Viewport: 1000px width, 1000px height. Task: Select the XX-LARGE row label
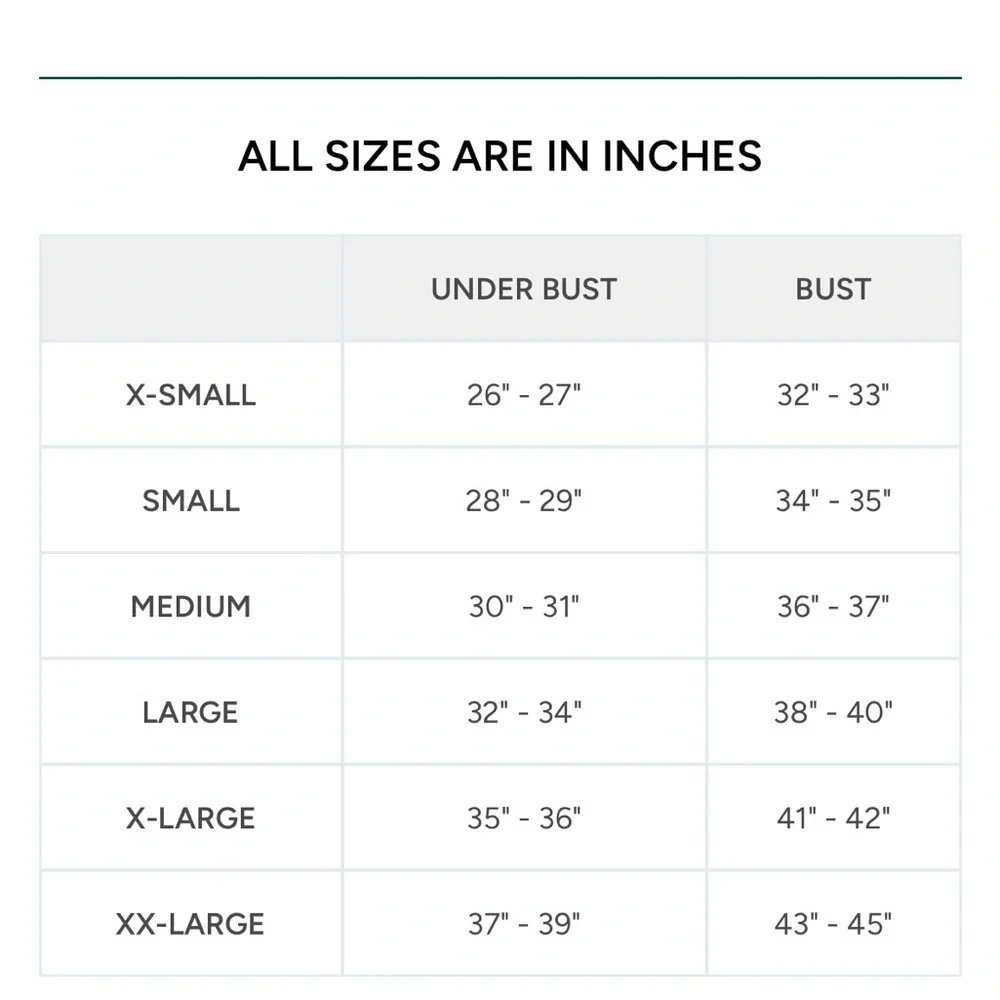point(191,924)
